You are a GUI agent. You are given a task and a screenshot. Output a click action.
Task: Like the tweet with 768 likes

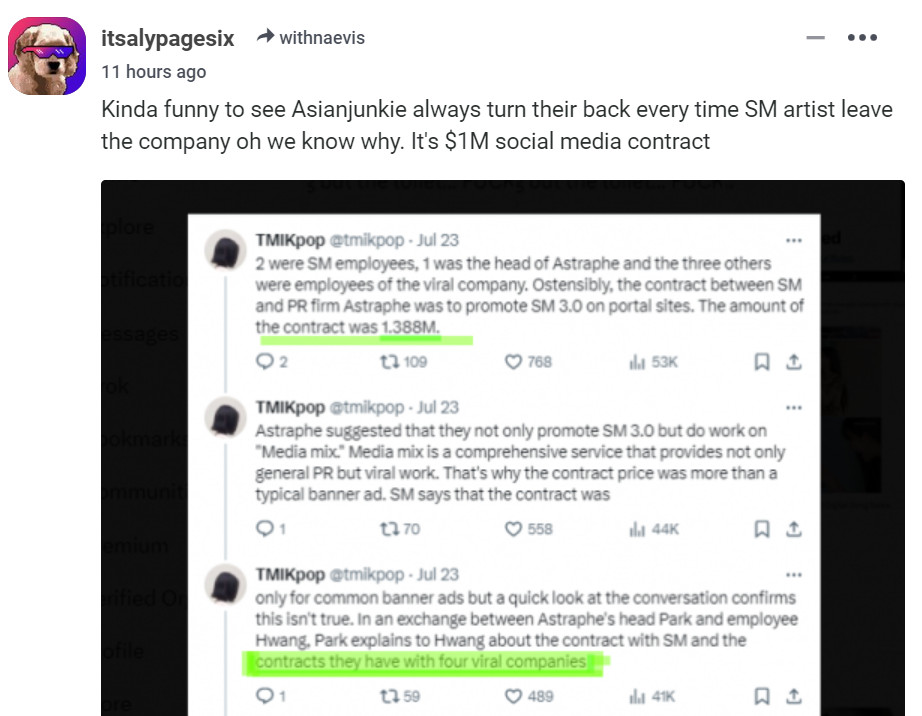[x=513, y=362]
